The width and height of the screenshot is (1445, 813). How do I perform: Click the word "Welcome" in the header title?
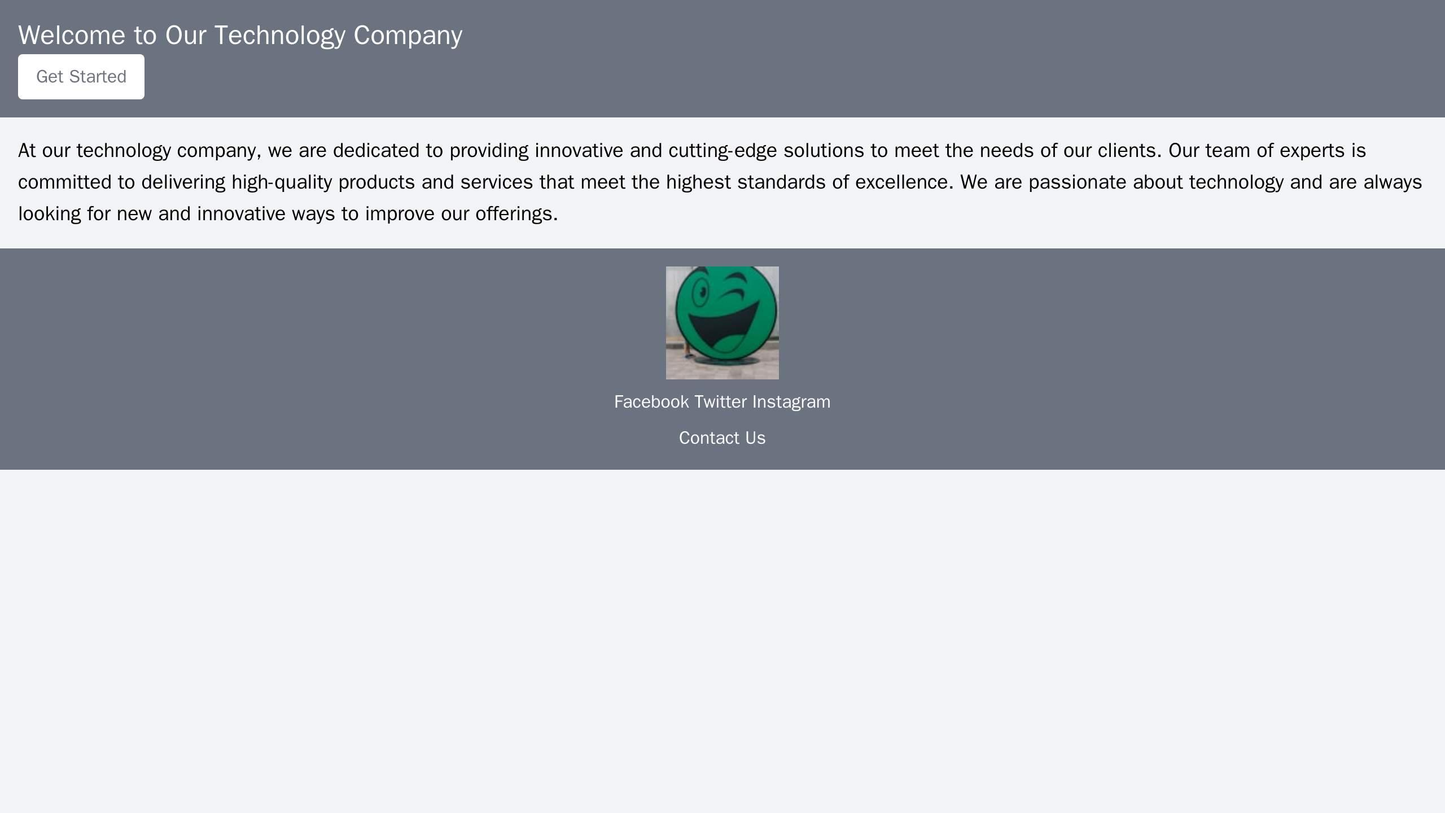[72, 35]
